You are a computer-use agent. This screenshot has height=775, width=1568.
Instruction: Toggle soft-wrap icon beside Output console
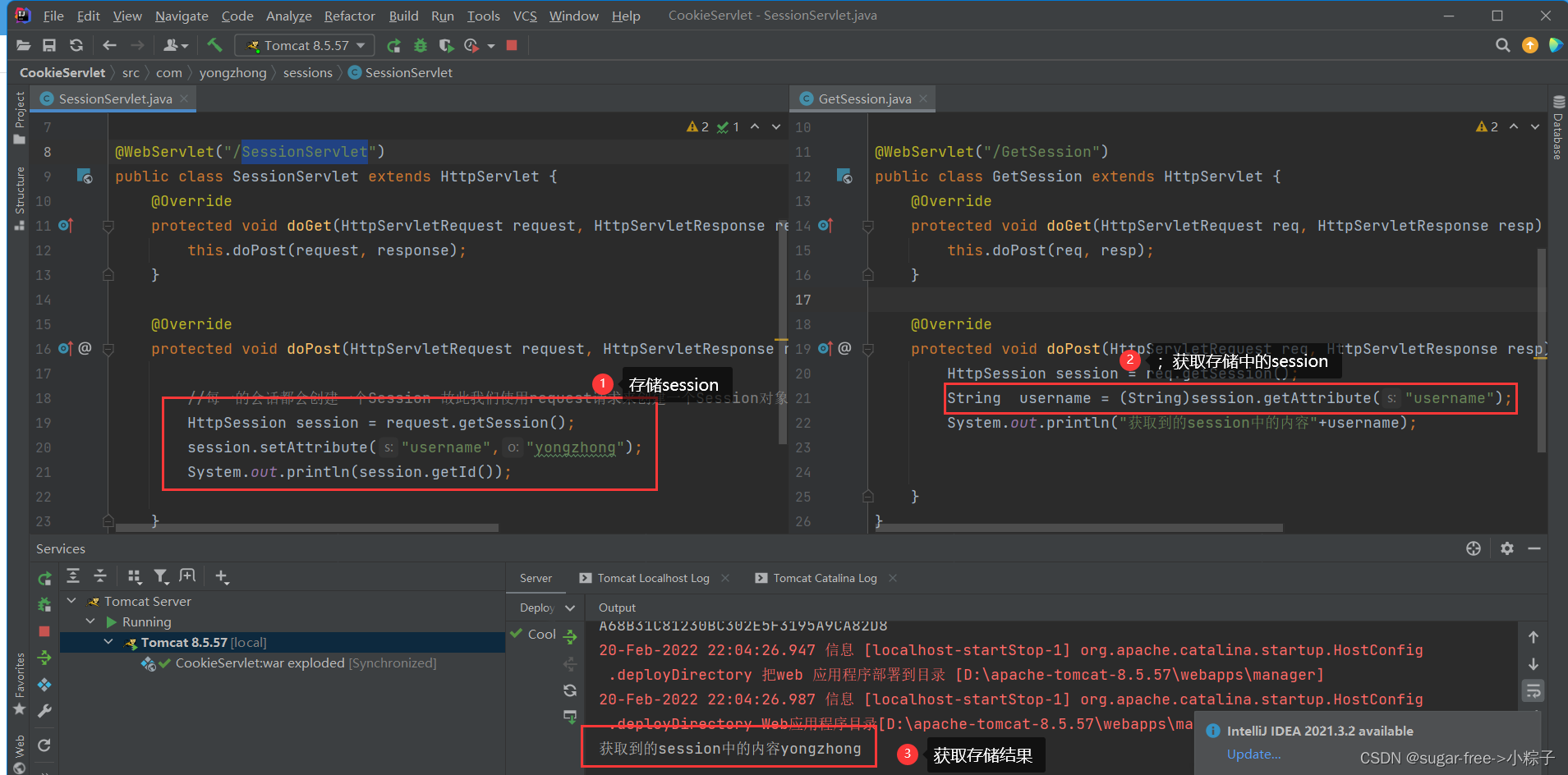point(1534,690)
